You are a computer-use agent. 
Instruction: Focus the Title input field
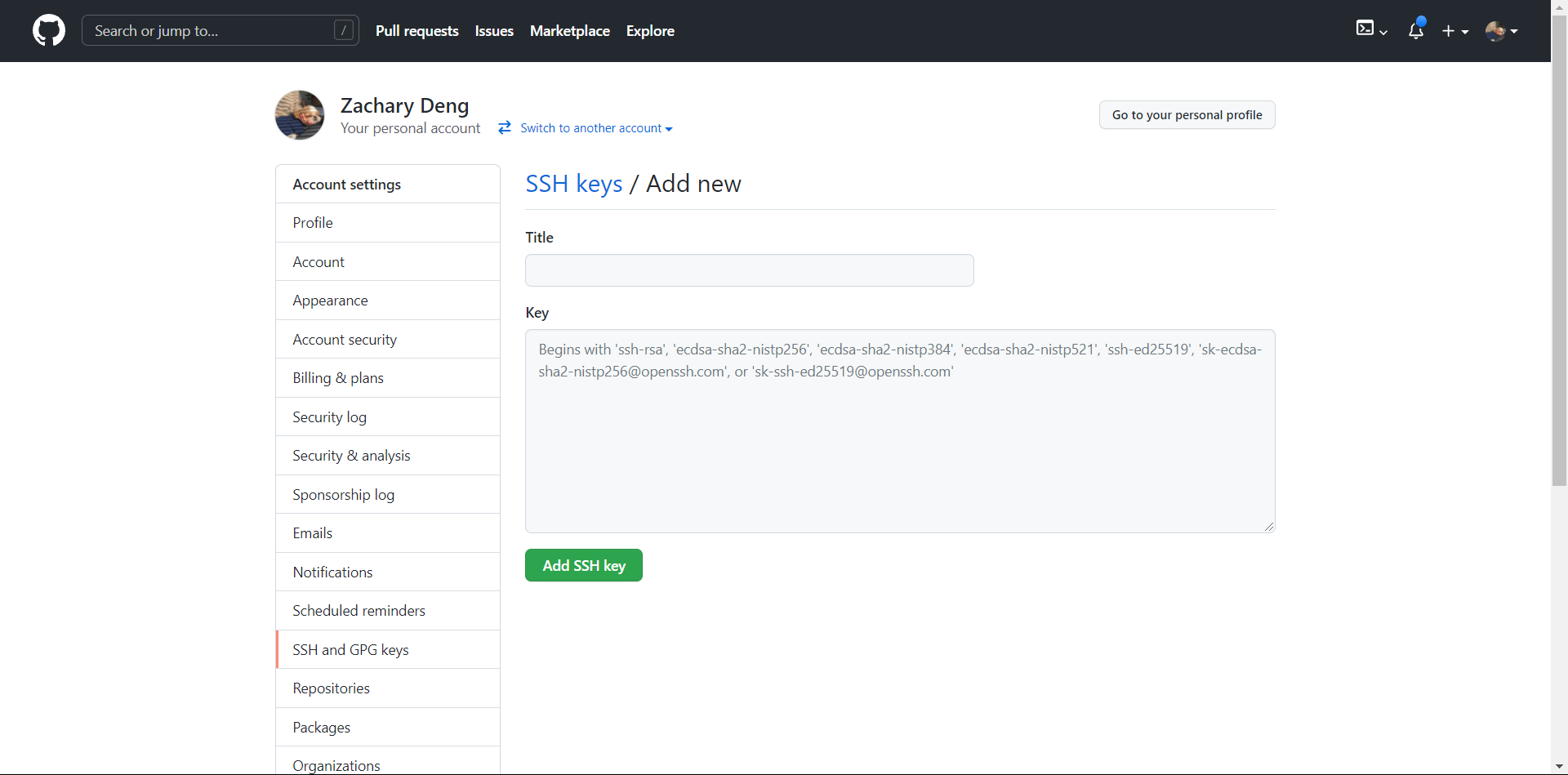click(x=749, y=270)
